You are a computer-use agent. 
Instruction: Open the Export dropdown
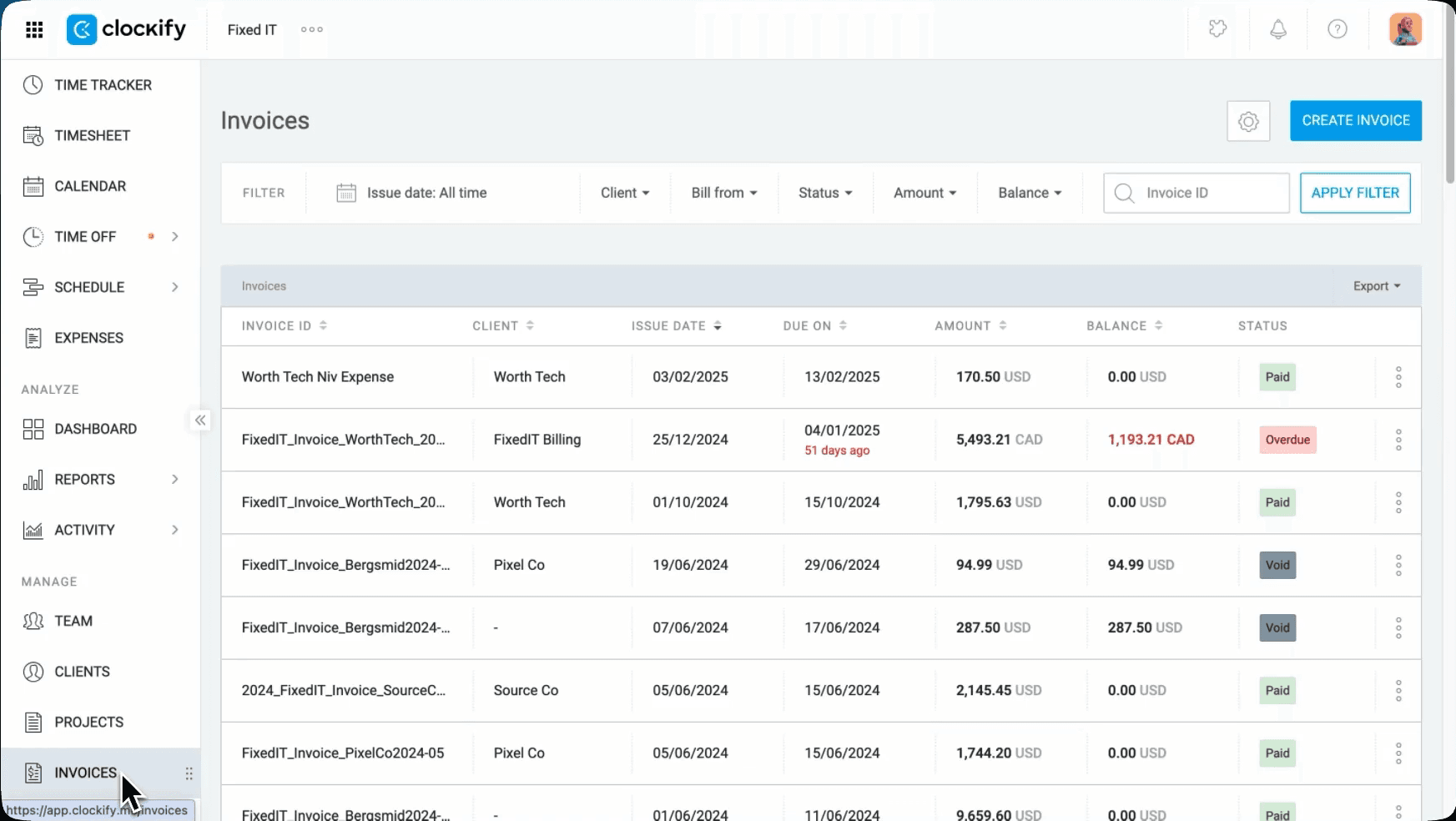(1377, 286)
